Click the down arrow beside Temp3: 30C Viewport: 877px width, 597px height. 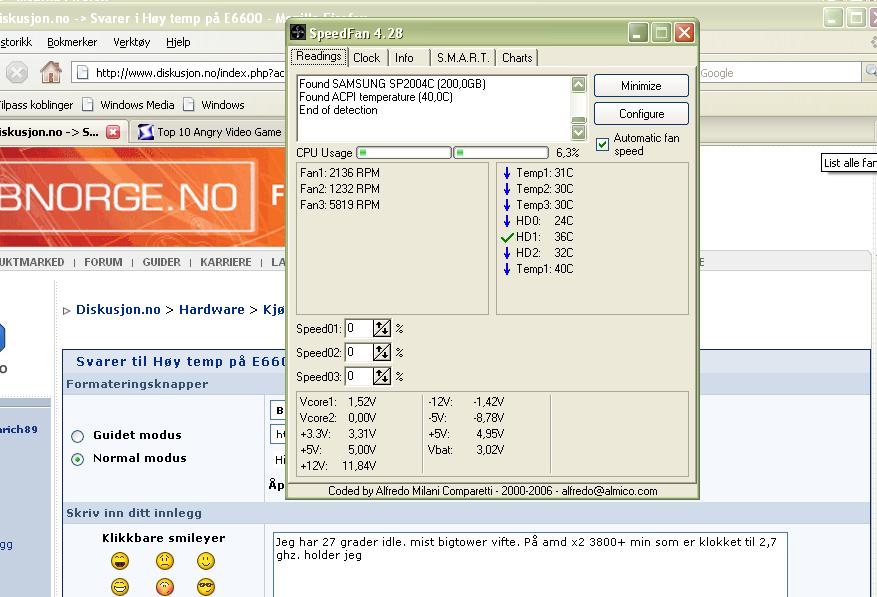tap(507, 205)
